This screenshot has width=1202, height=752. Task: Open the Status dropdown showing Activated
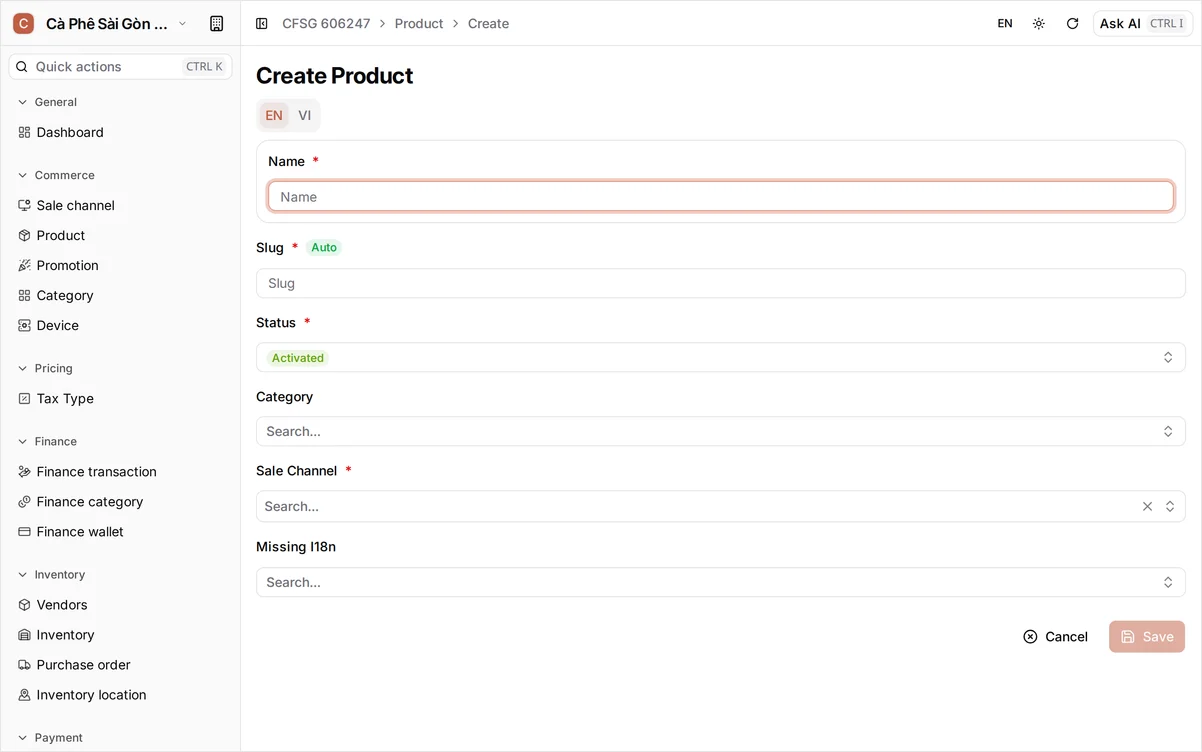(721, 357)
